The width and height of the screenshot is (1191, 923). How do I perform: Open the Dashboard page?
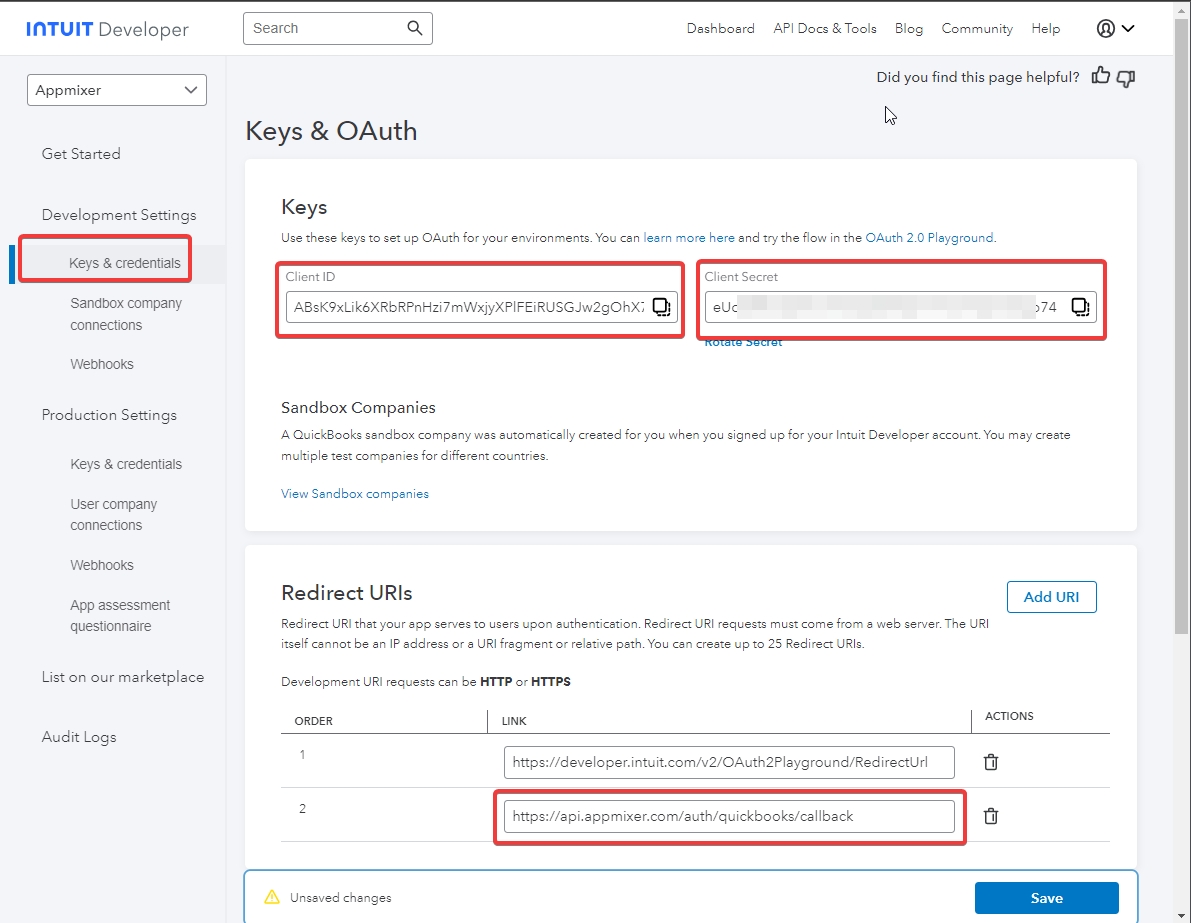[x=720, y=29]
